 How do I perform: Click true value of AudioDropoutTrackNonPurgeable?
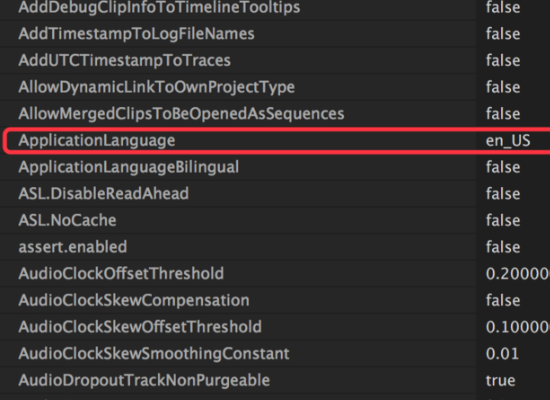pyautogui.click(x=501, y=381)
